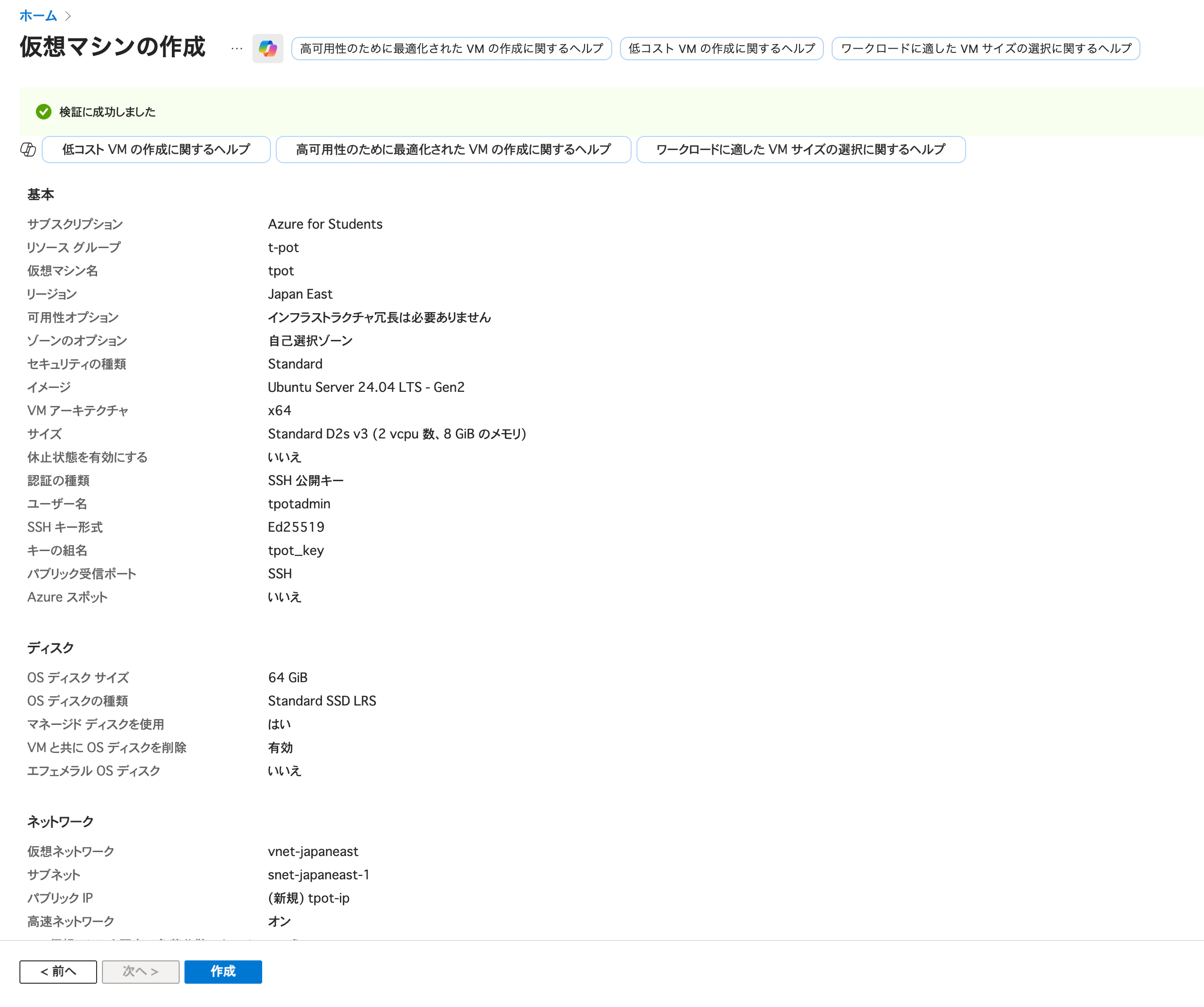Select the virtual machine name value tpot
The image size is (1204, 1007).
coord(281,270)
